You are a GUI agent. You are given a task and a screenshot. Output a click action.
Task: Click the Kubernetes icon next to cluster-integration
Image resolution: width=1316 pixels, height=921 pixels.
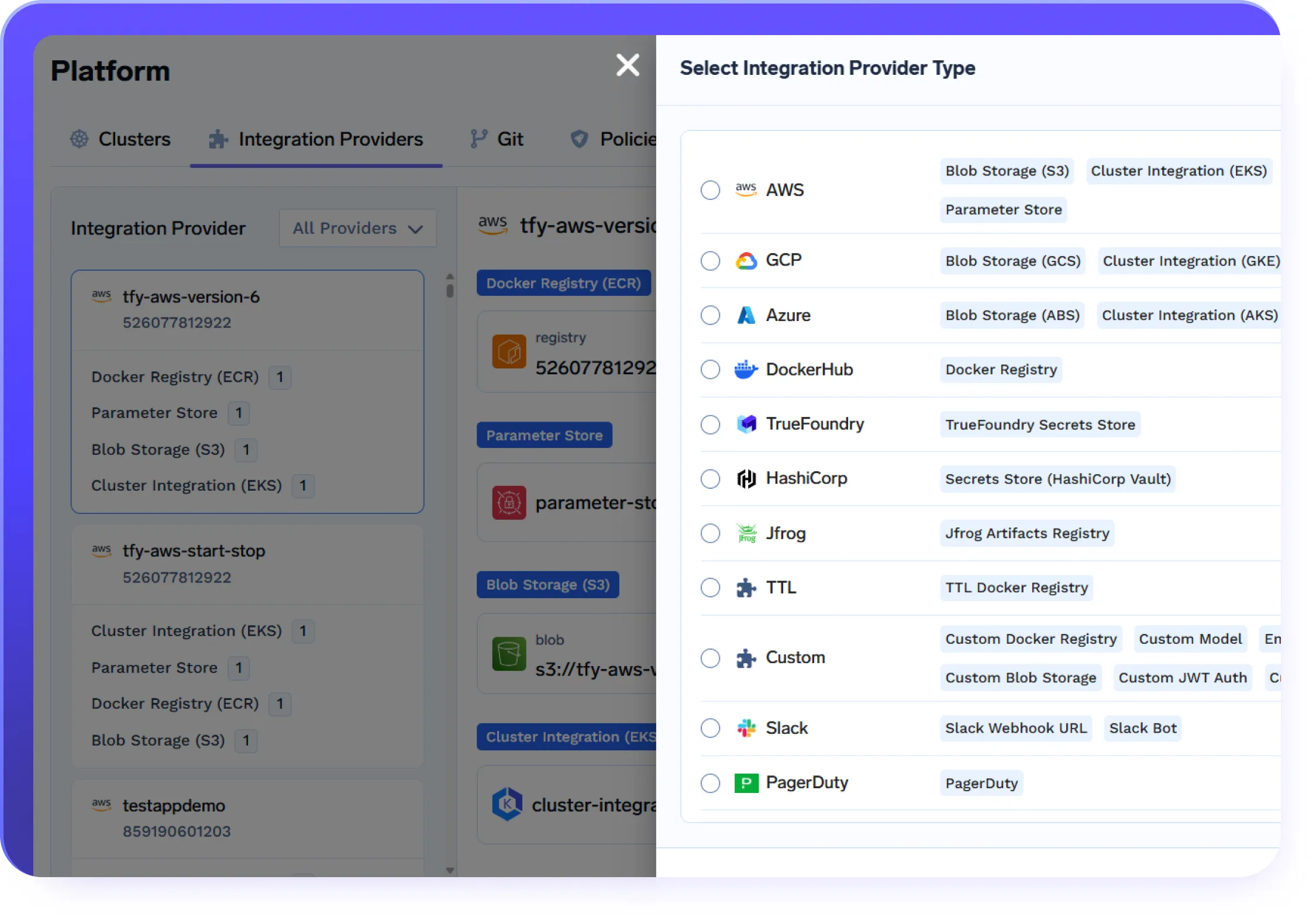[x=508, y=804]
